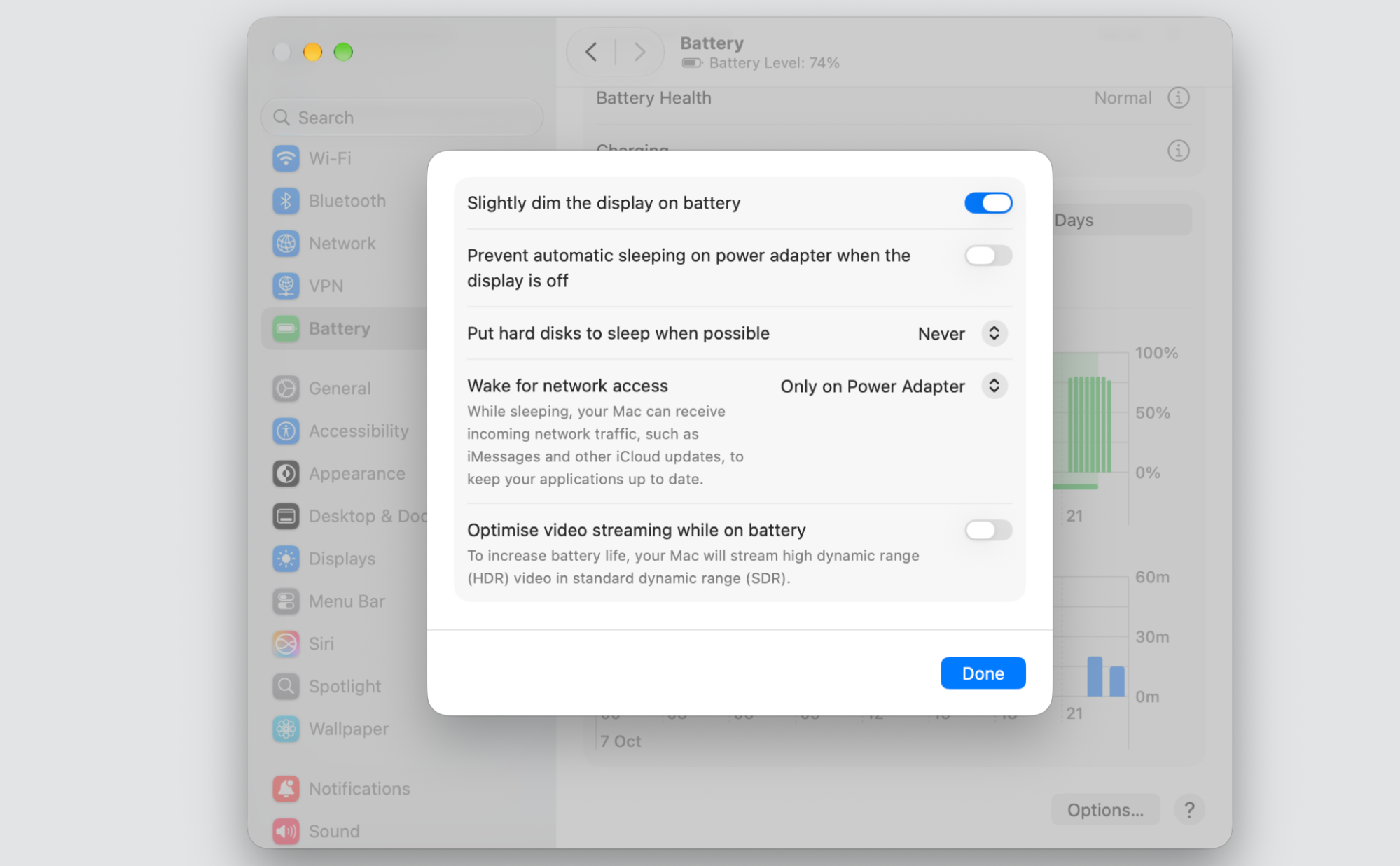Open Spotlight settings icon
Viewport: 1400px width, 866px height.
pyautogui.click(x=286, y=686)
